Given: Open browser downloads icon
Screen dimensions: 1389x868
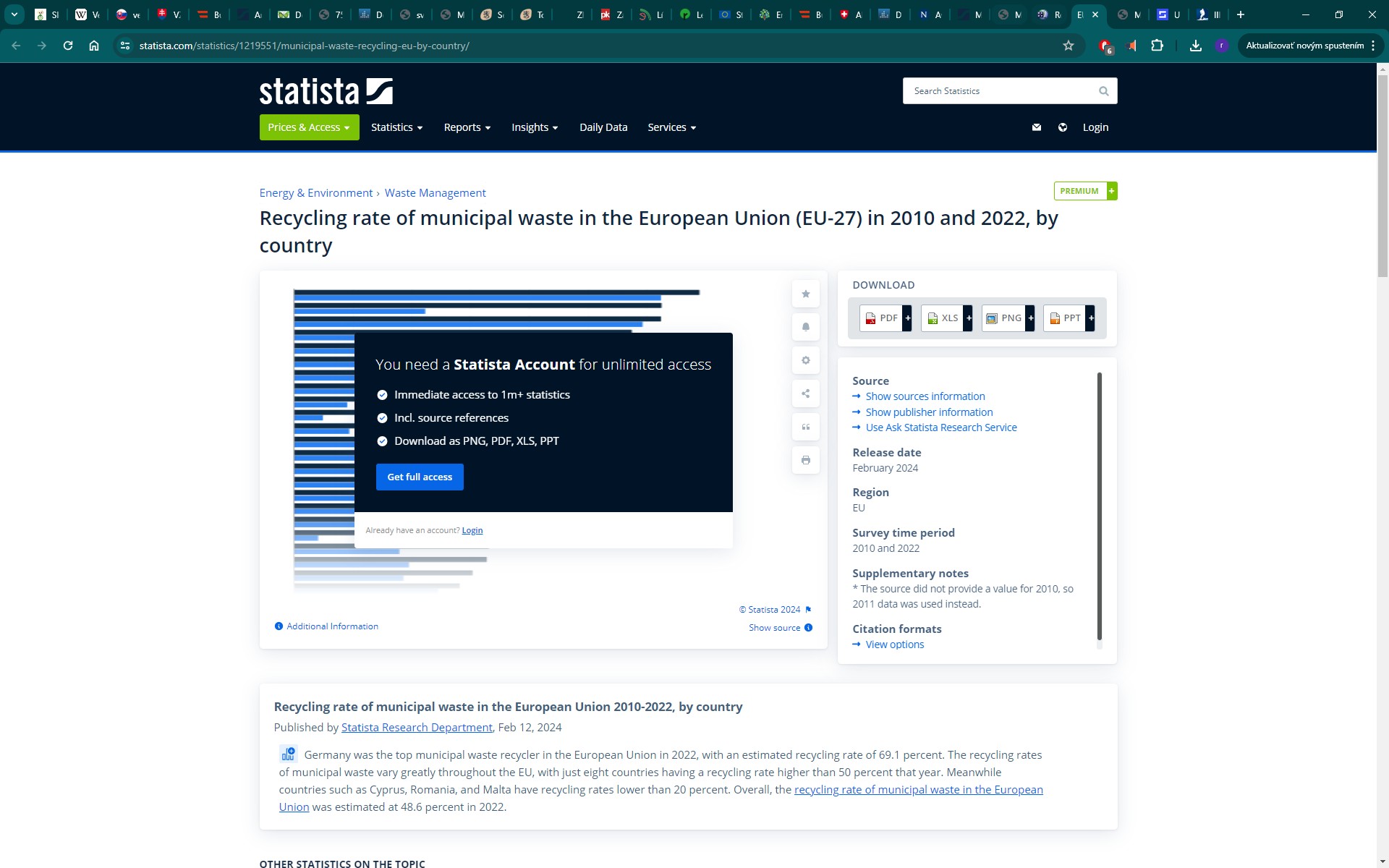Looking at the screenshot, I should pyautogui.click(x=1196, y=46).
